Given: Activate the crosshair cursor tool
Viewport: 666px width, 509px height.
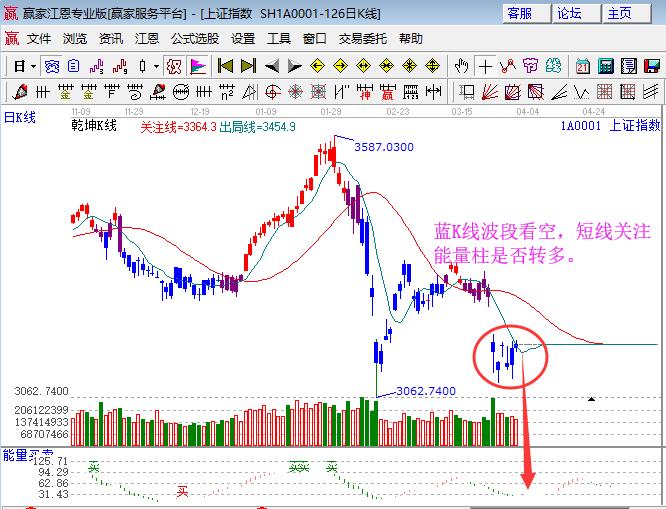Looking at the screenshot, I should click(x=485, y=66).
